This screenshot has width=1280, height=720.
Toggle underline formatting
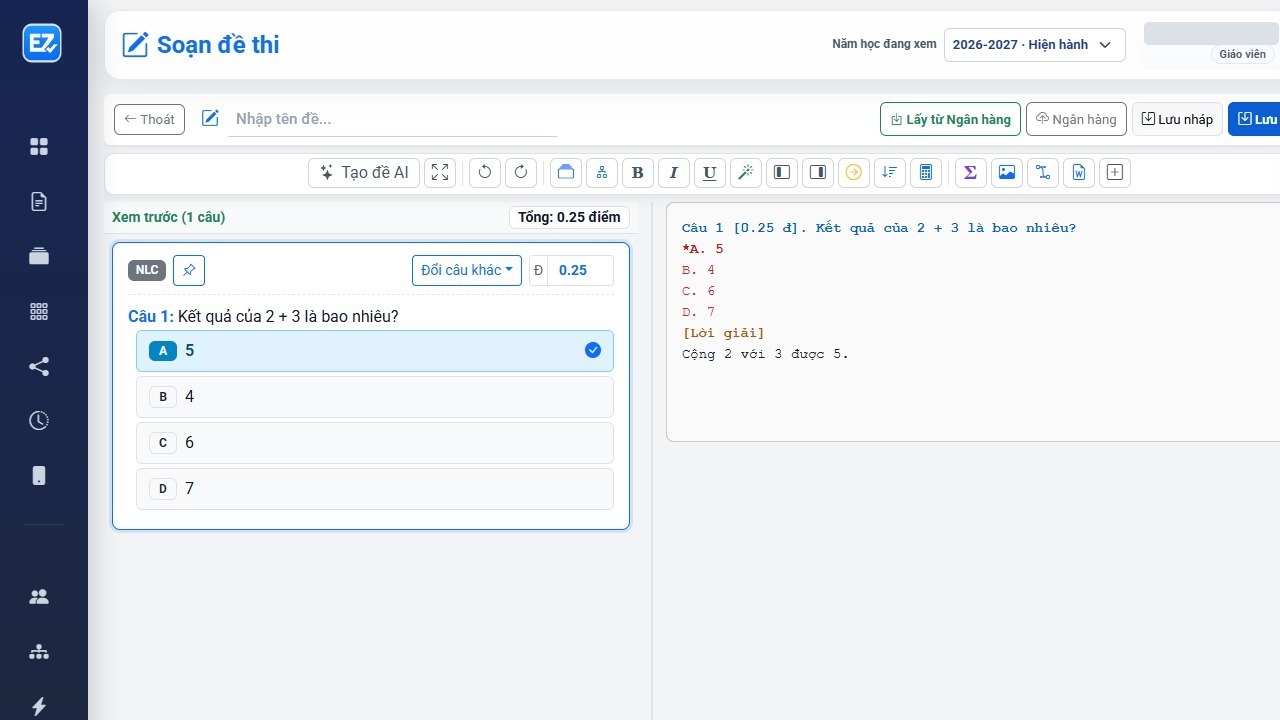pyautogui.click(x=710, y=172)
